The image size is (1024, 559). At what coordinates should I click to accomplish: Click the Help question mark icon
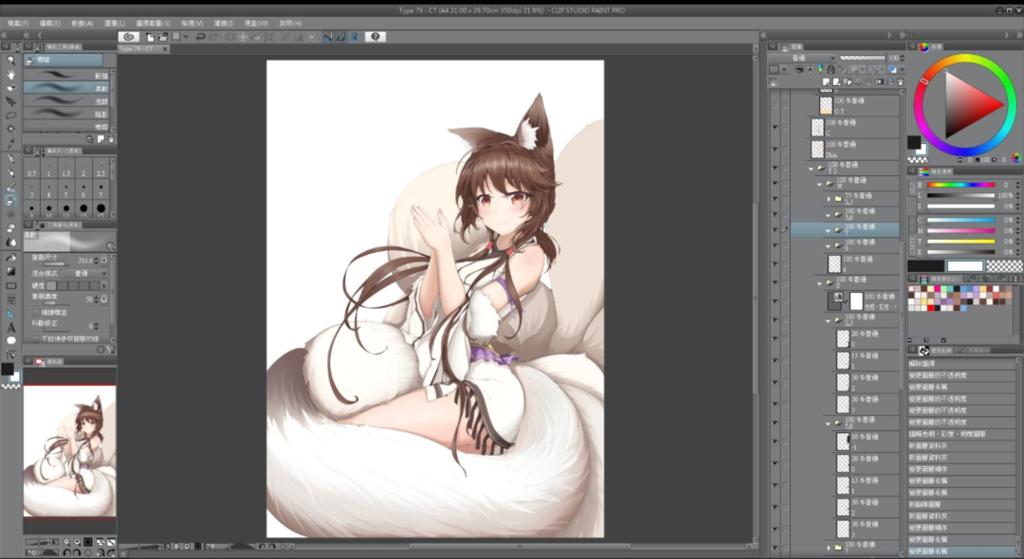pos(375,37)
